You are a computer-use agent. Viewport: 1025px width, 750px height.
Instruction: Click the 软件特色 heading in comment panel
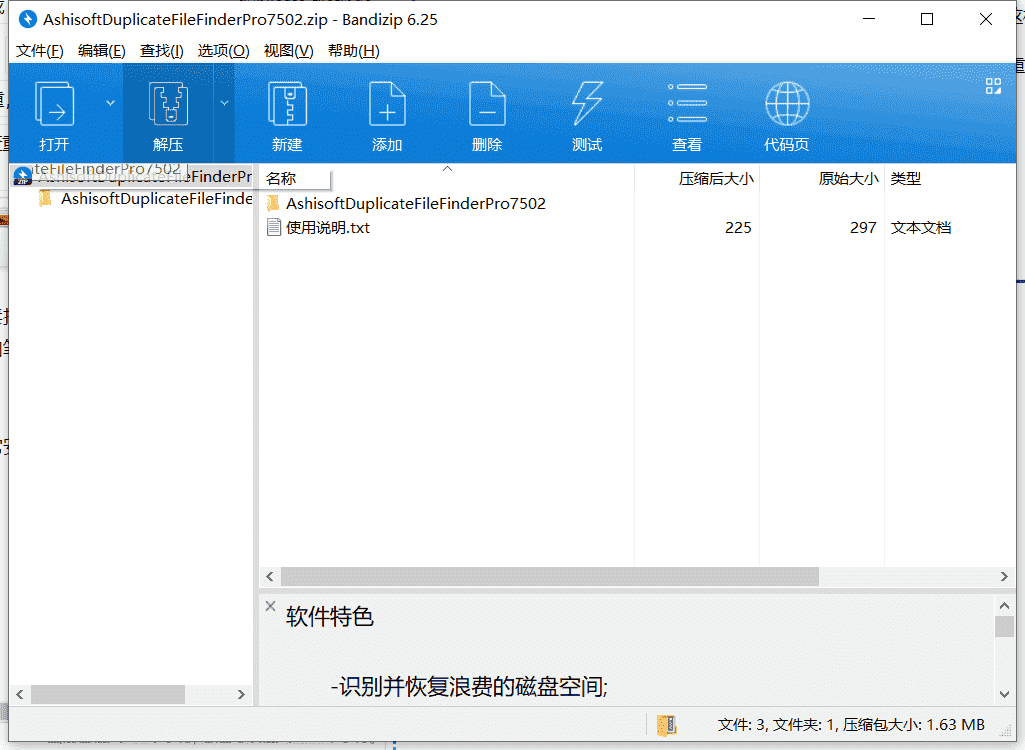(x=329, y=617)
